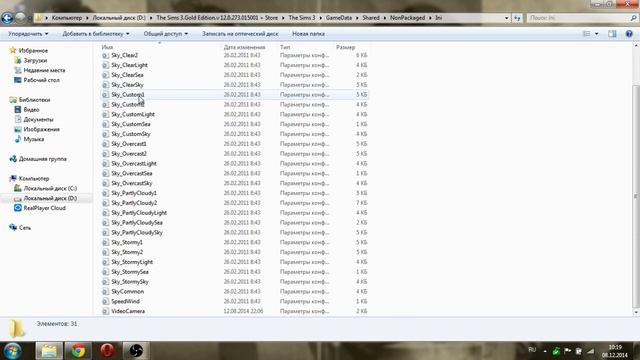Open the Общий доступ dropdown
The height and width of the screenshot is (360, 640).
point(166,34)
